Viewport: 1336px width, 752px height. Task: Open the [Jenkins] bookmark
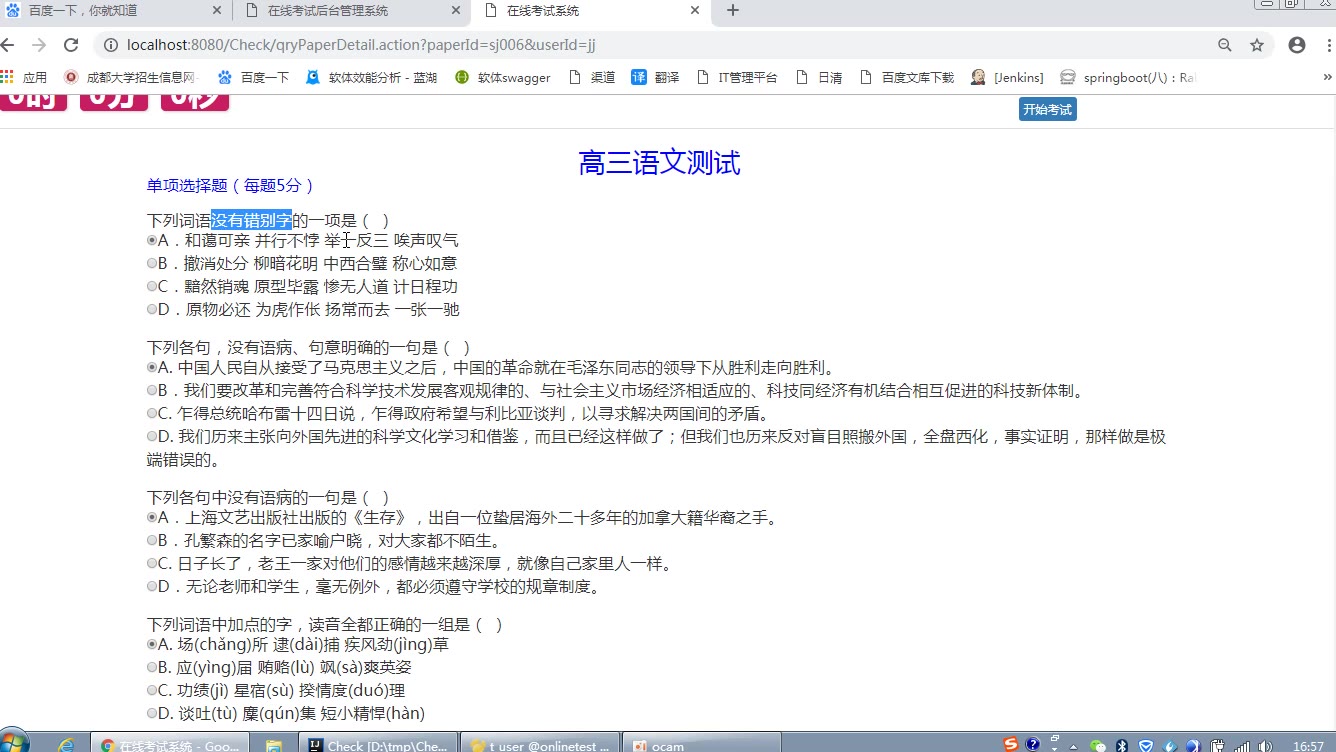1007,77
